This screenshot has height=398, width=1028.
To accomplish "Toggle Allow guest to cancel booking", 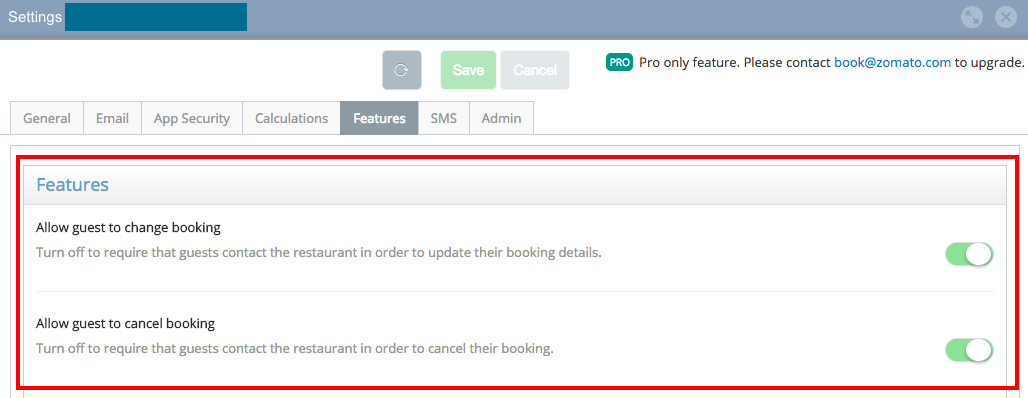I will coord(969,349).
